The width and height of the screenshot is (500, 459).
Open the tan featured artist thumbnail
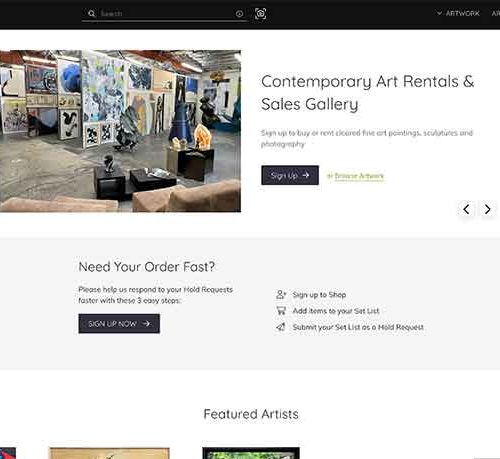(x=109, y=453)
